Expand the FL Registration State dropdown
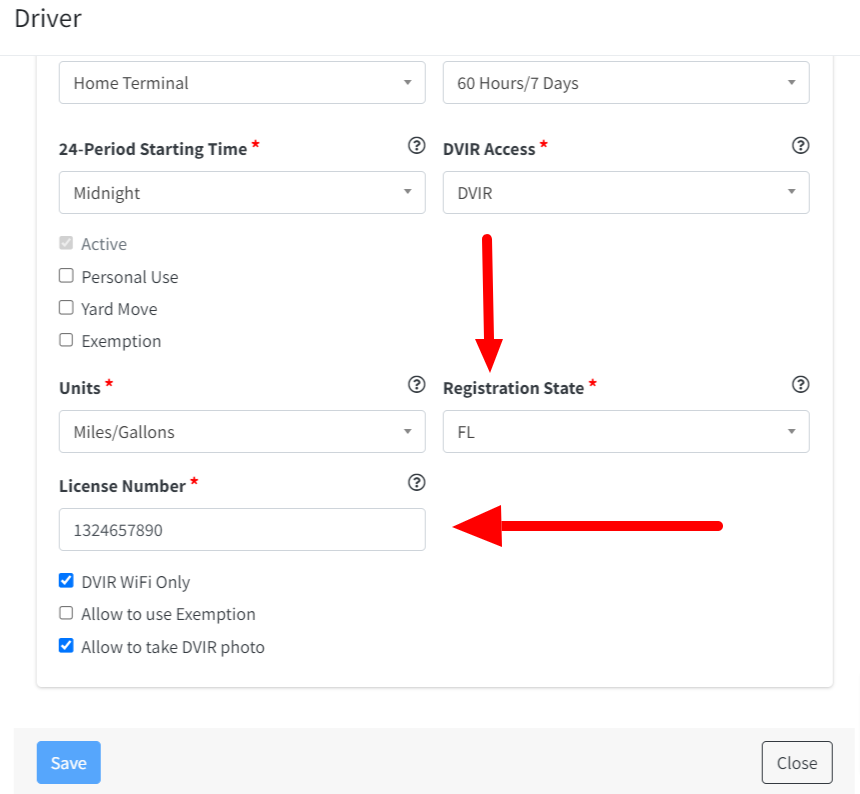The width and height of the screenshot is (860, 794). click(x=626, y=431)
